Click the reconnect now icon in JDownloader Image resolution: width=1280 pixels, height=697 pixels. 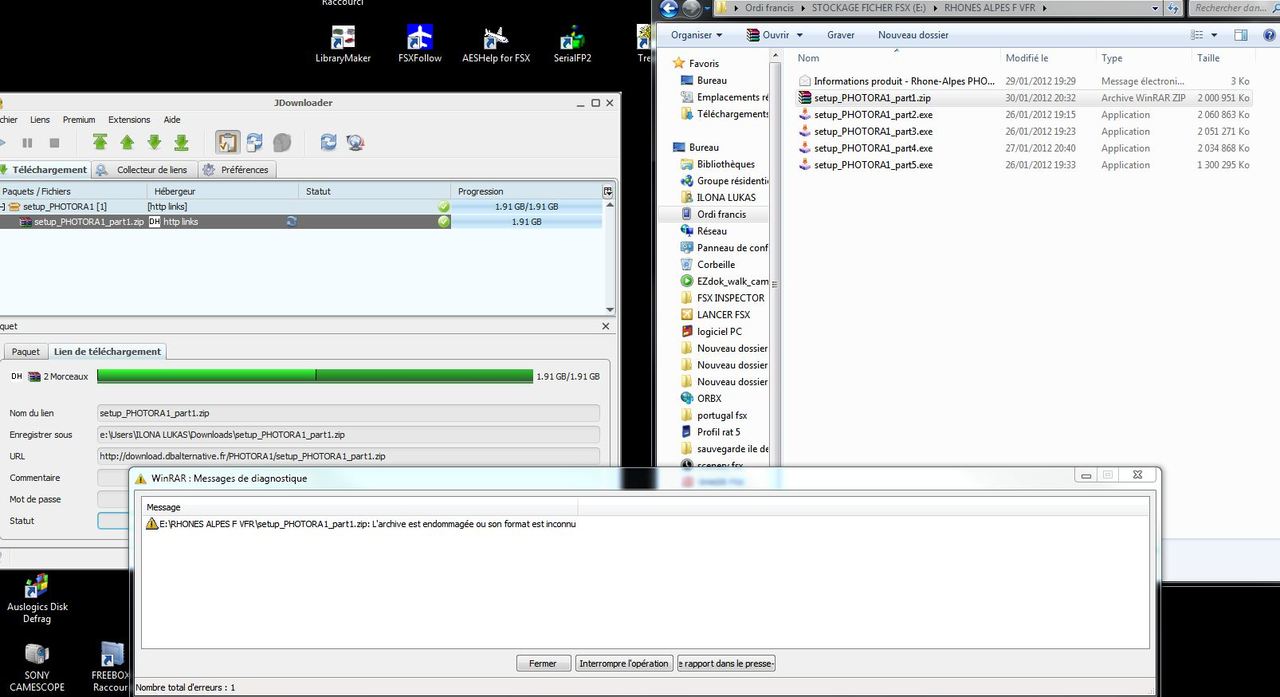coord(328,142)
